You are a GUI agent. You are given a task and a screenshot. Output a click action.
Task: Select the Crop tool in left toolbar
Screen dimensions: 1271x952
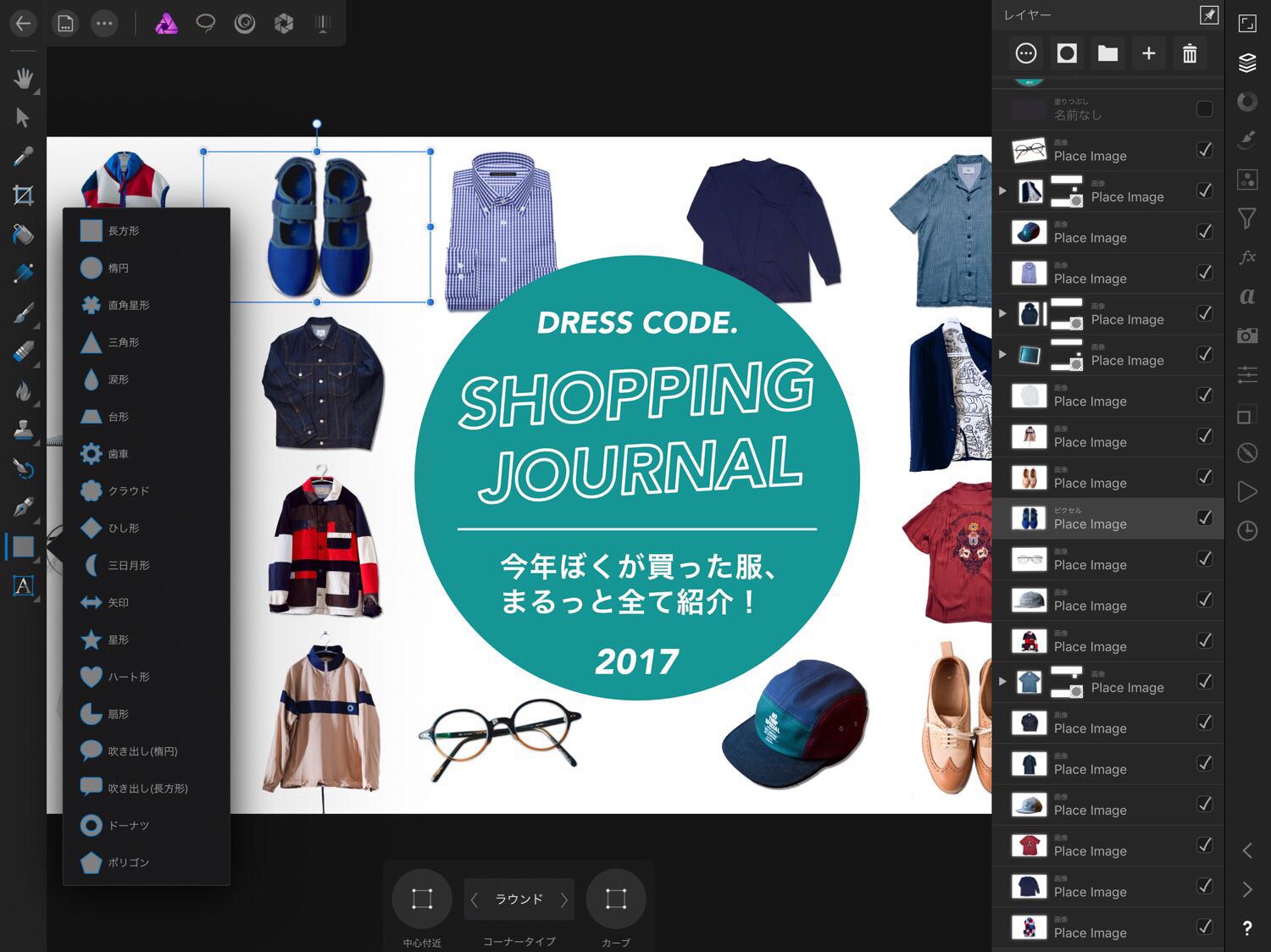click(23, 196)
